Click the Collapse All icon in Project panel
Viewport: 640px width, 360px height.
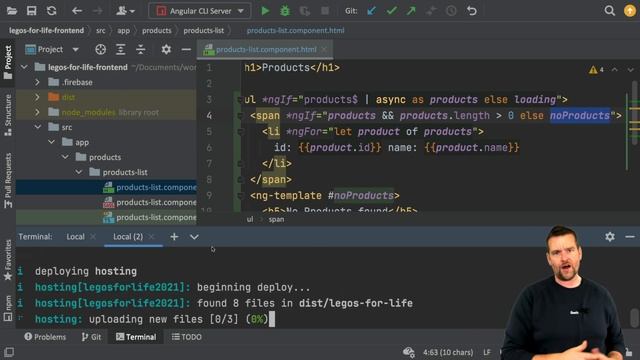click(x=140, y=49)
